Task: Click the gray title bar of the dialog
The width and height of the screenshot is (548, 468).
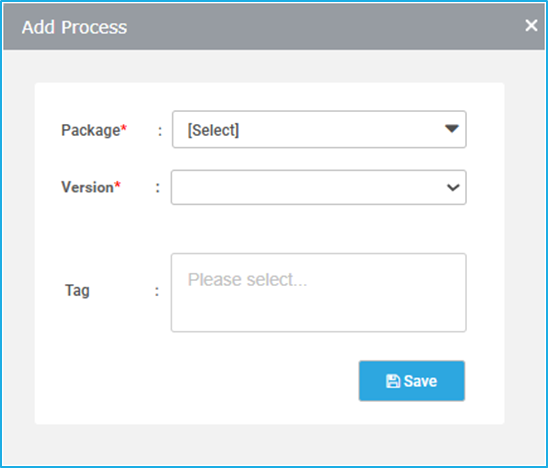Action: [274, 27]
